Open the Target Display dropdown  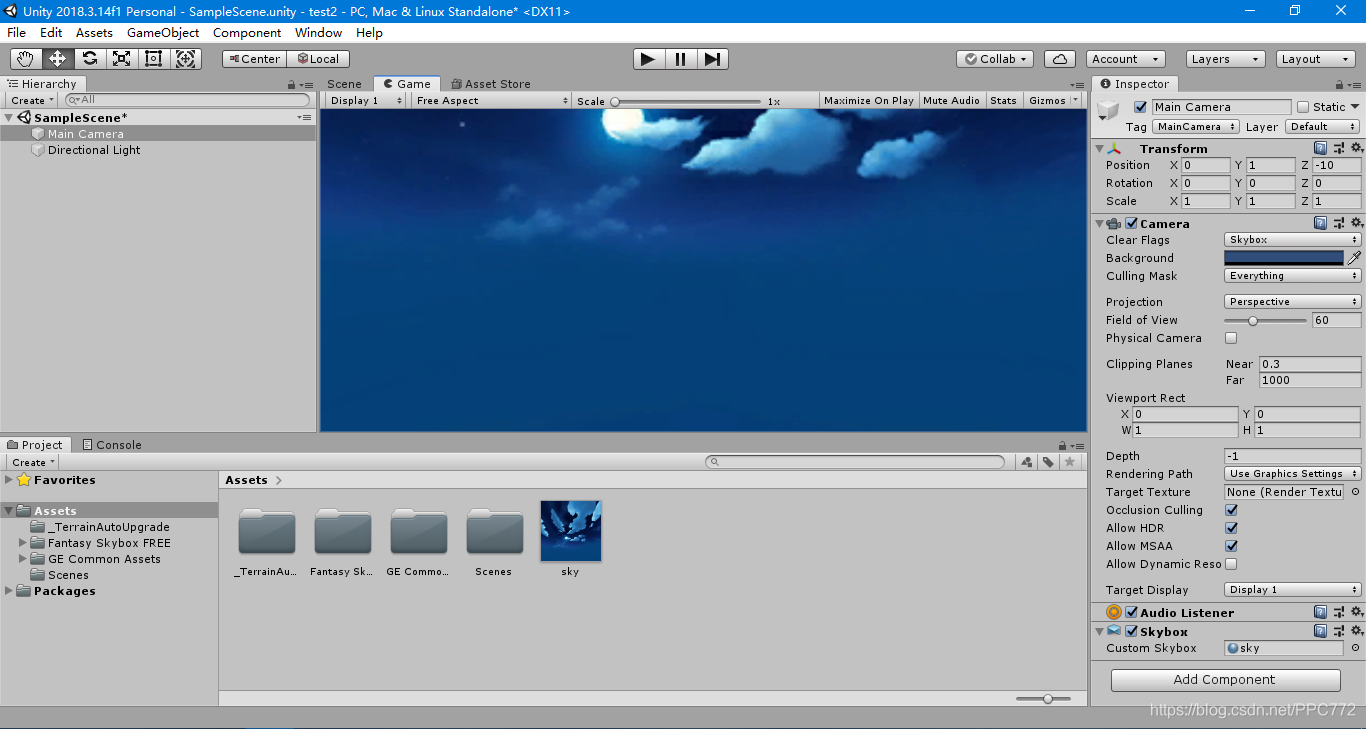[1292, 590]
